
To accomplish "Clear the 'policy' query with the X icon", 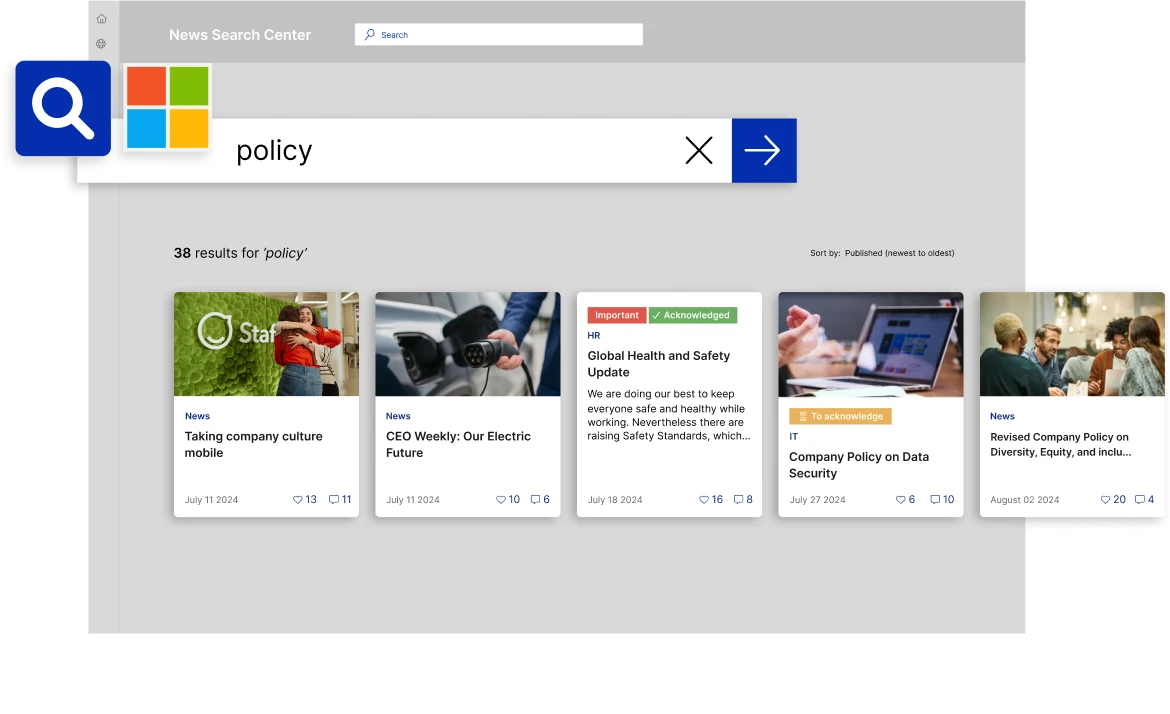I will (x=698, y=150).
